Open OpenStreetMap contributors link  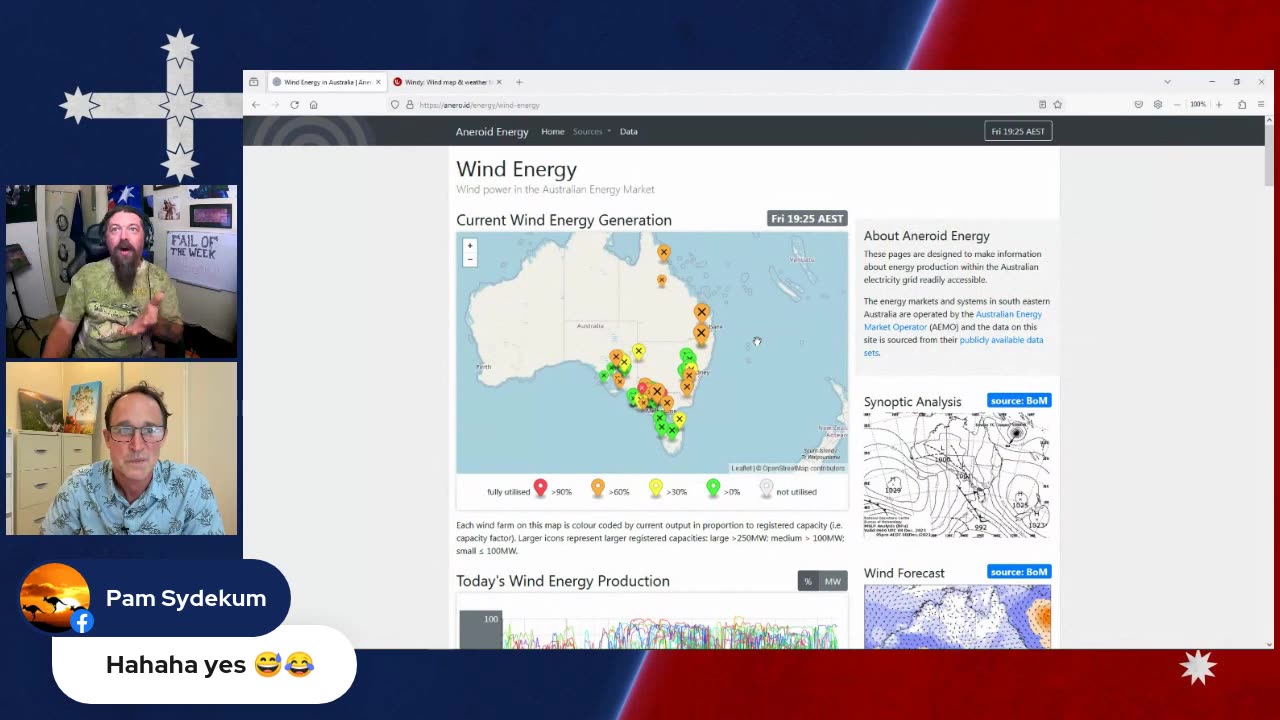tap(804, 468)
